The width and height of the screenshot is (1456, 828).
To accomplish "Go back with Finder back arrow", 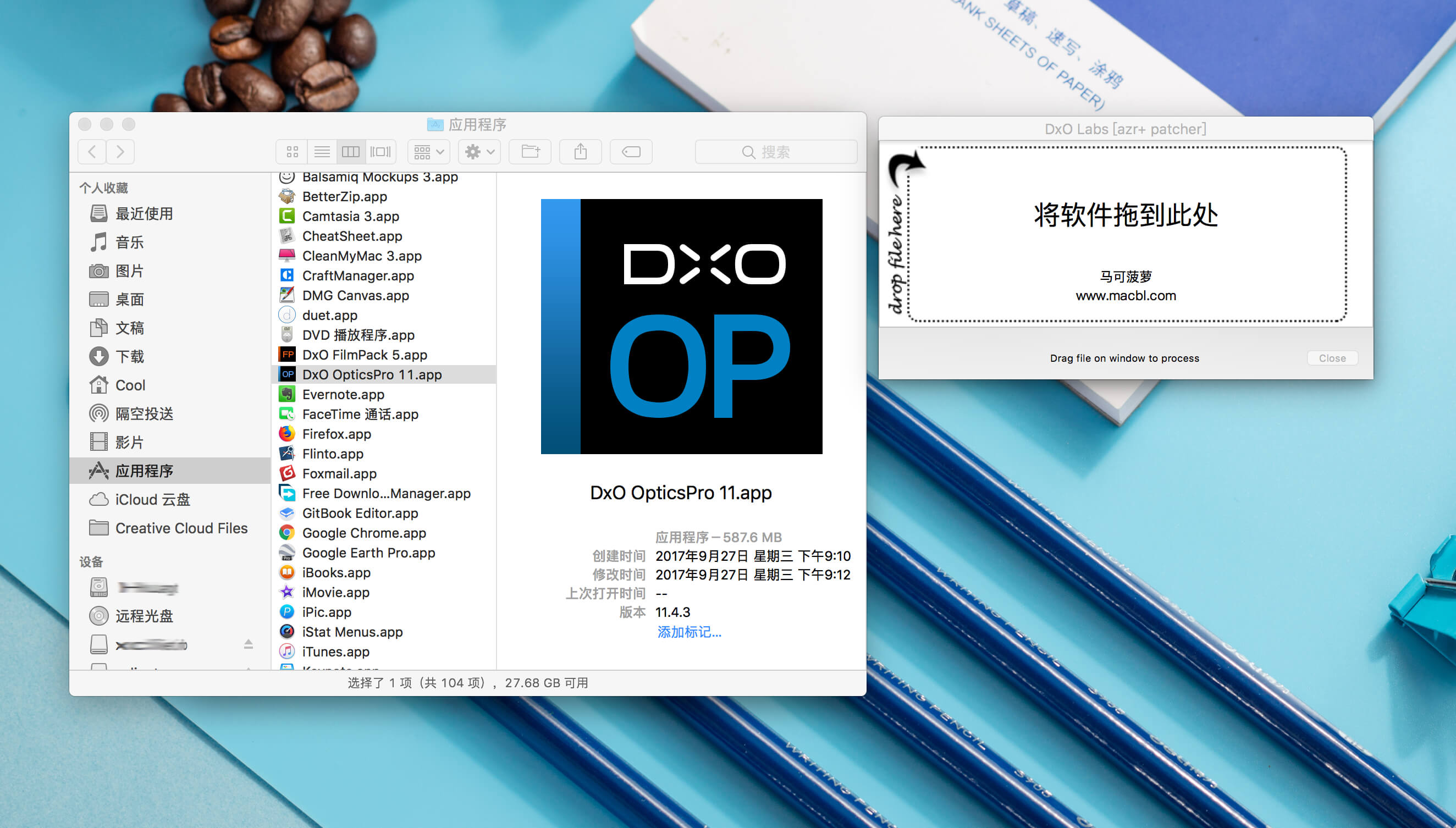I will [92, 152].
